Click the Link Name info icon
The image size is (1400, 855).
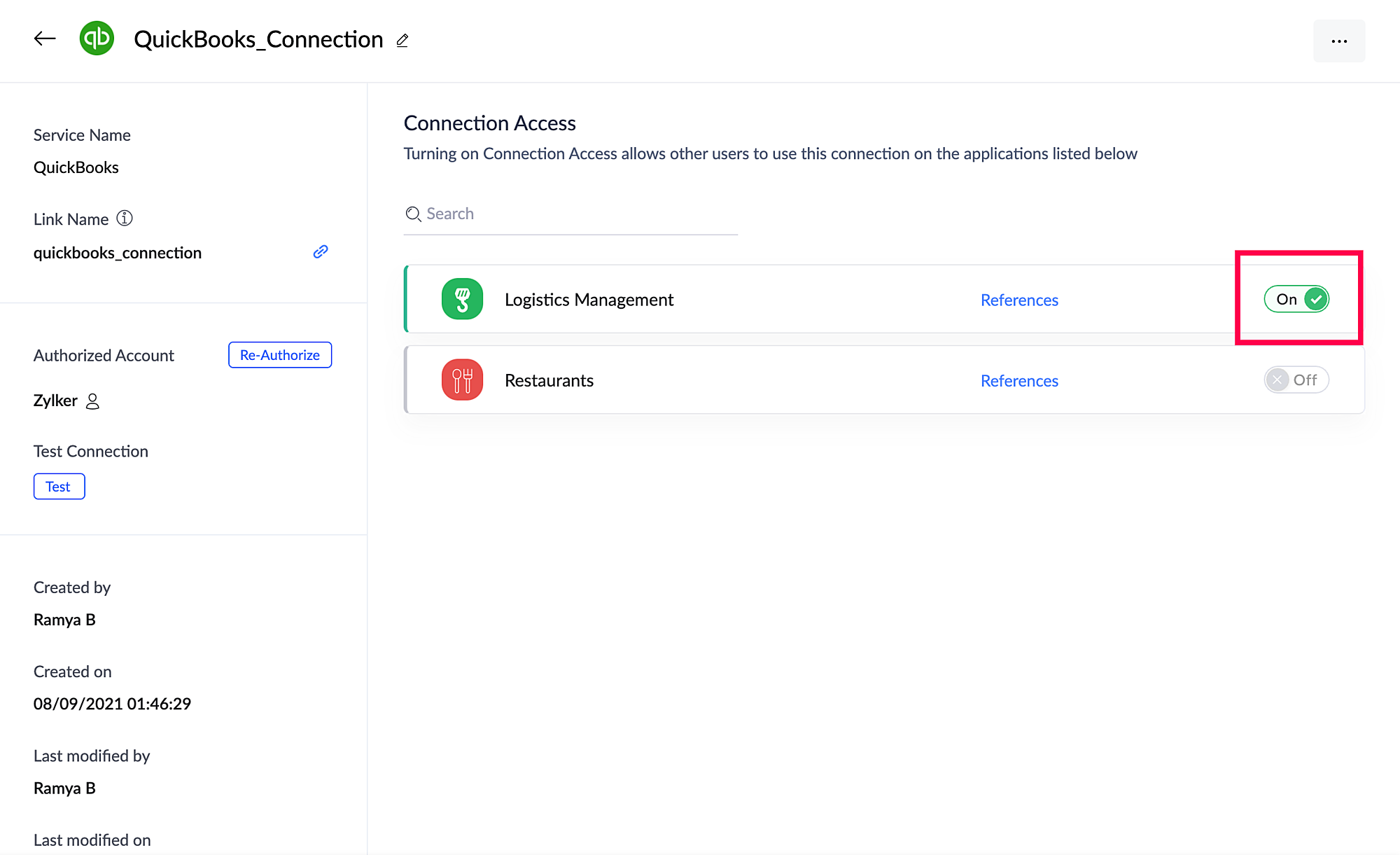(x=125, y=218)
